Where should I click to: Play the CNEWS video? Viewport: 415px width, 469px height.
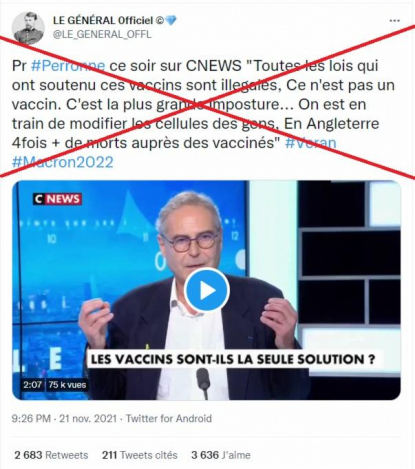pos(207,290)
